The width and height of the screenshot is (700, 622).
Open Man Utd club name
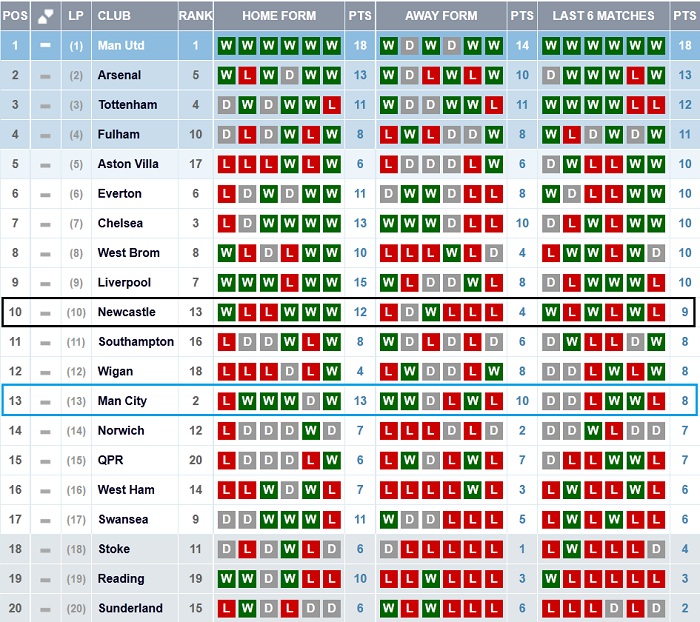(x=121, y=46)
